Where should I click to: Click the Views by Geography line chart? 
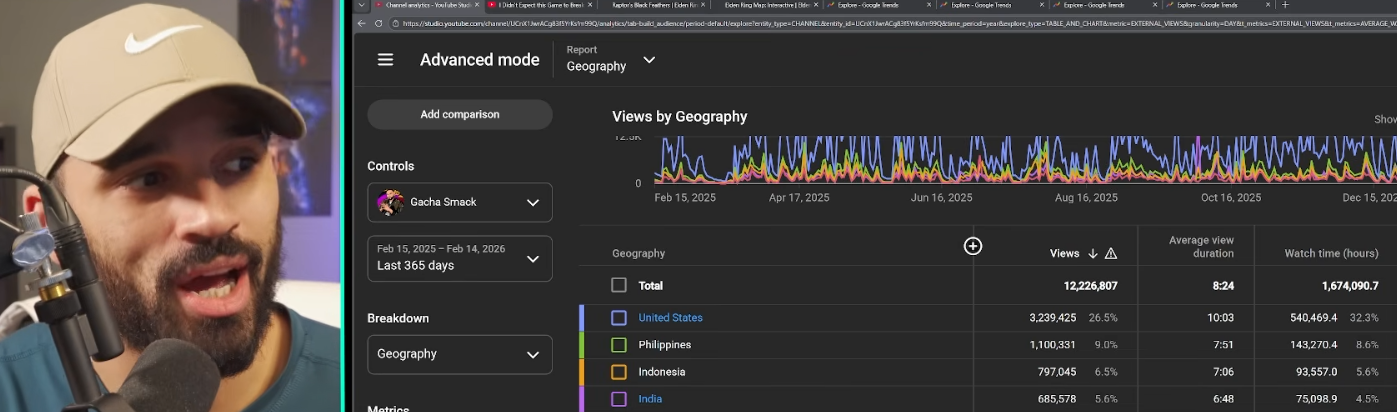coord(1025,160)
